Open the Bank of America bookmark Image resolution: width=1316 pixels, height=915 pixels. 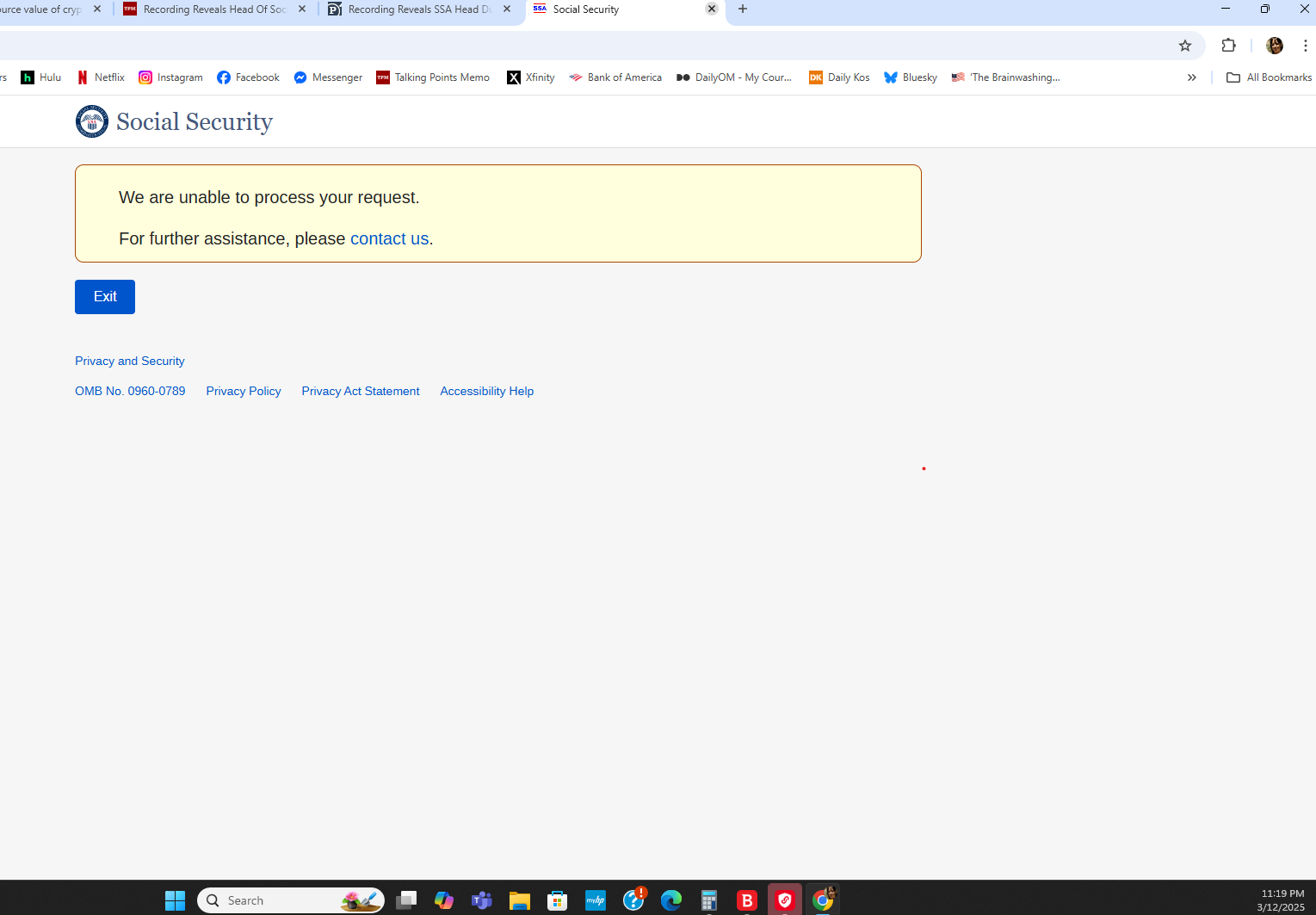(615, 77)
